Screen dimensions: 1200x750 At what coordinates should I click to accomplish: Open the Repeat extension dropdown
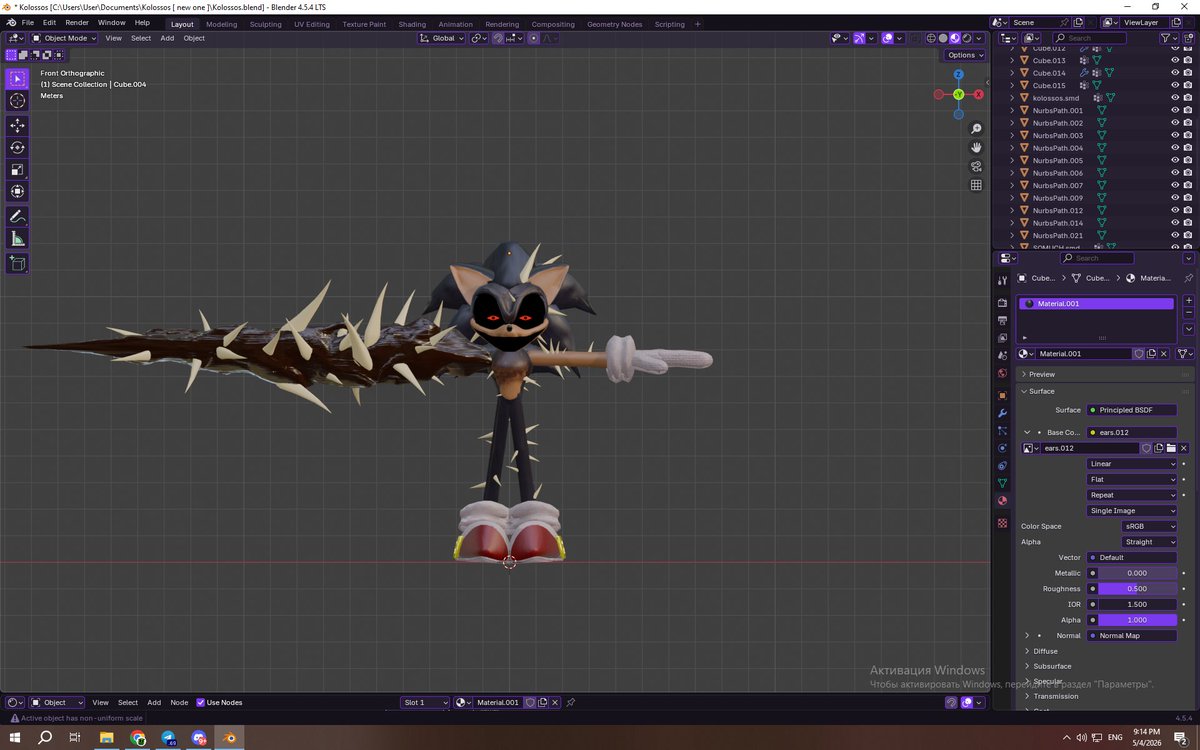click(x=1132, y=495)
